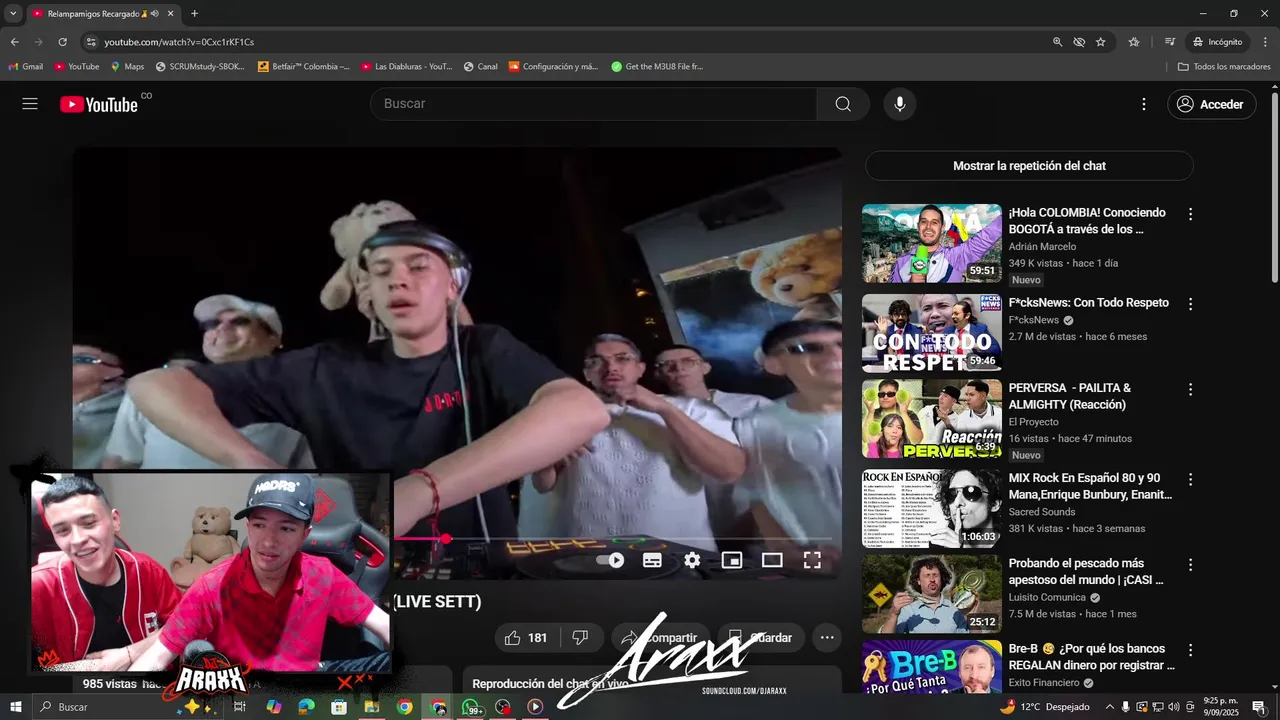Open the tab search dropdown arrow
This screenshot has width=1280, height=720.
point(13,14)
